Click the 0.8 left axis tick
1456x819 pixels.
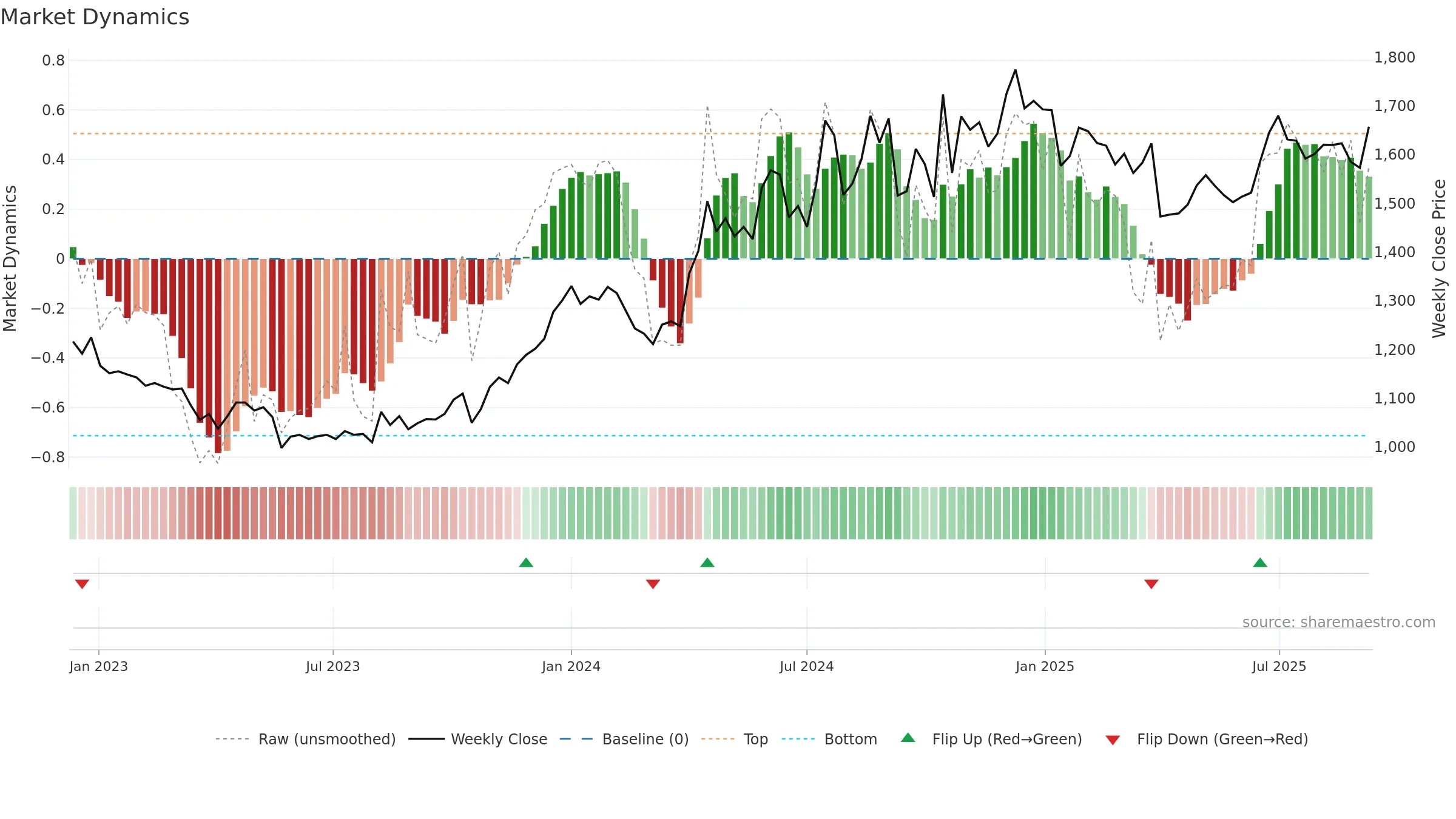point(53,60)
